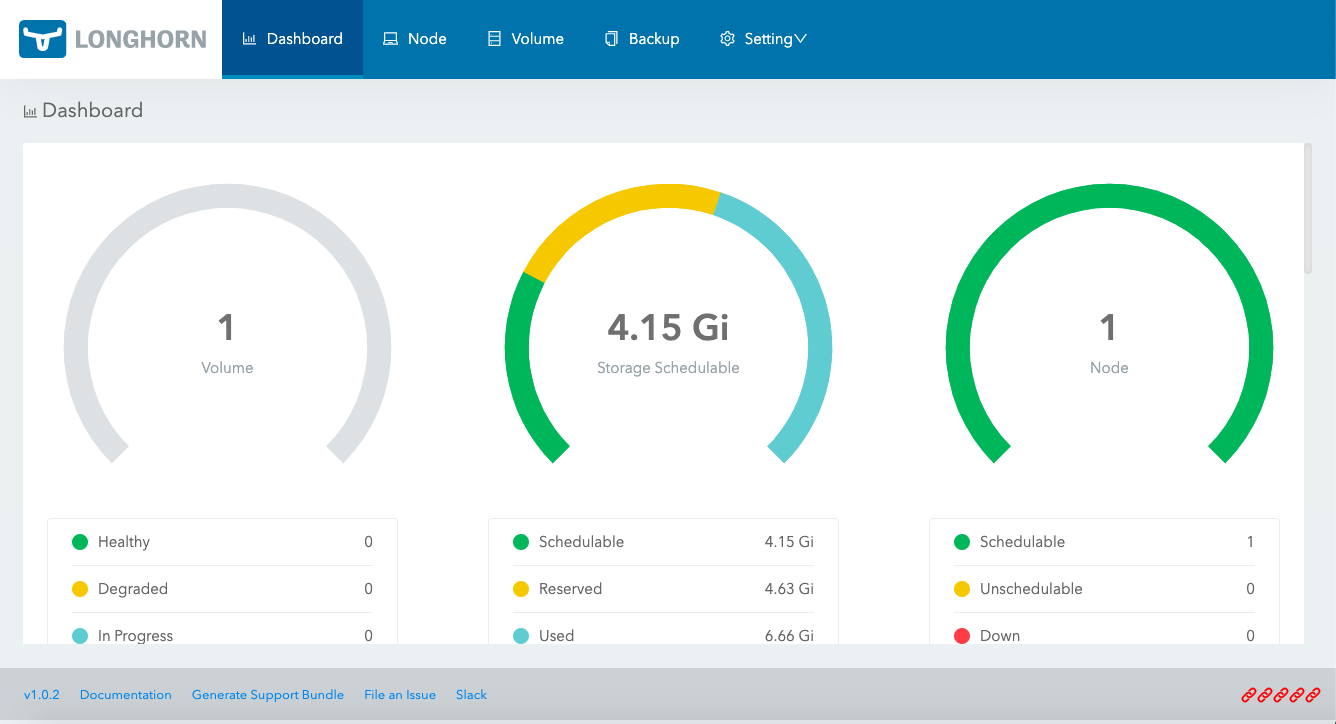Click the chart icon beside the Dashboard heading

click(x=29, y=111)
